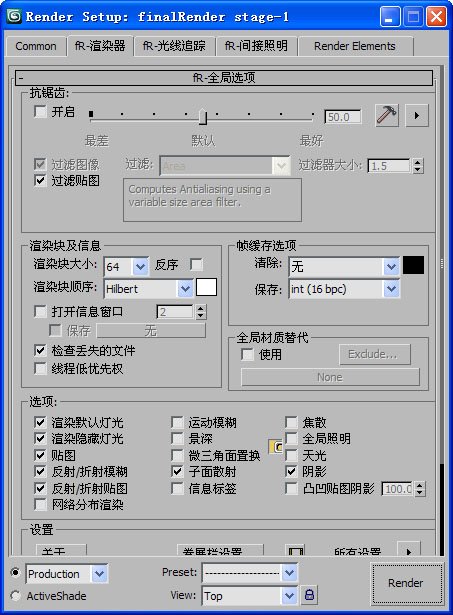Screen dimensions: 453x615
Task: Click the 3ds Max app icon in title bar
Action: (14, 16)
